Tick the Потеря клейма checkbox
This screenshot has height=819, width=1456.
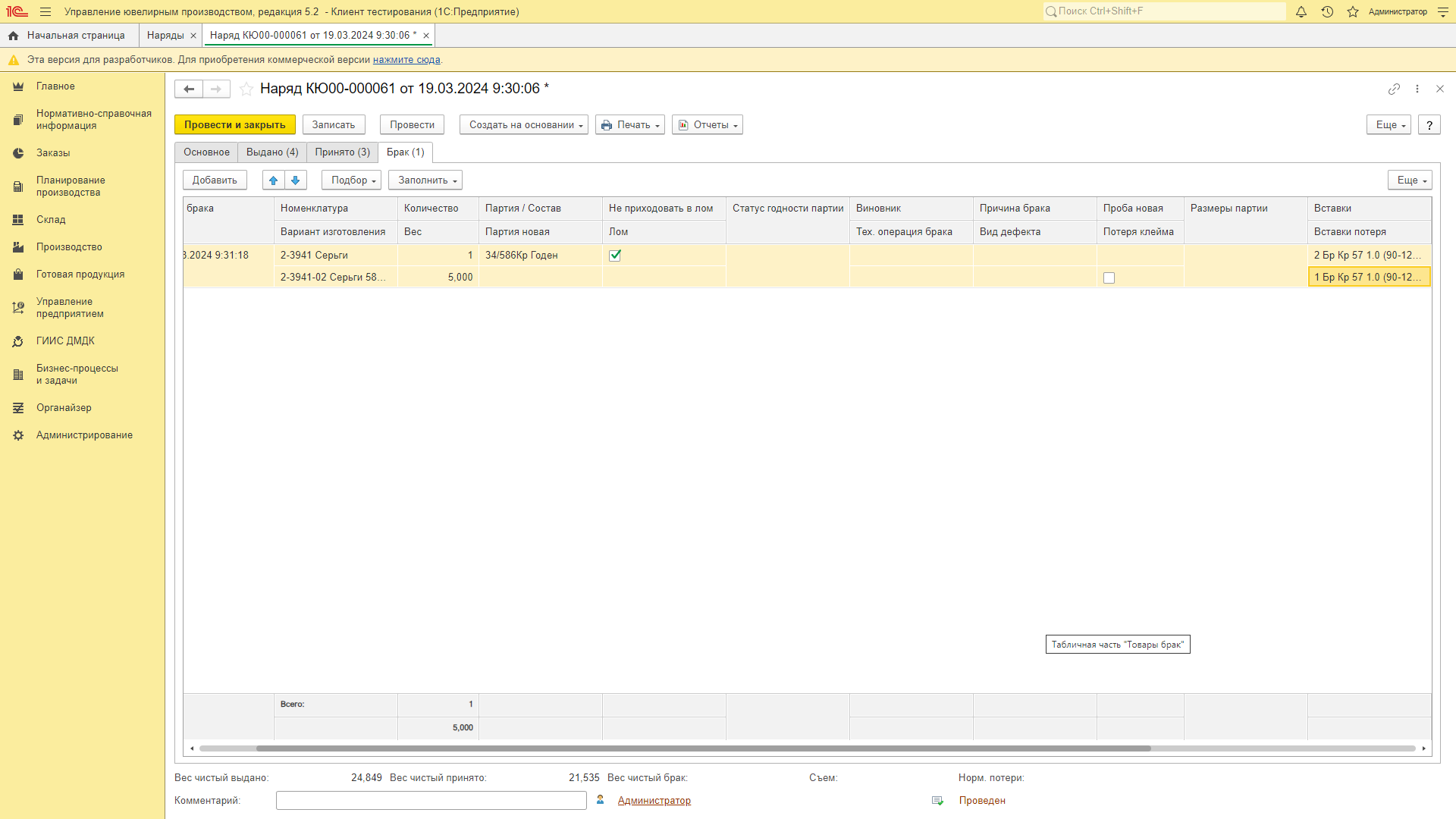1109,278
